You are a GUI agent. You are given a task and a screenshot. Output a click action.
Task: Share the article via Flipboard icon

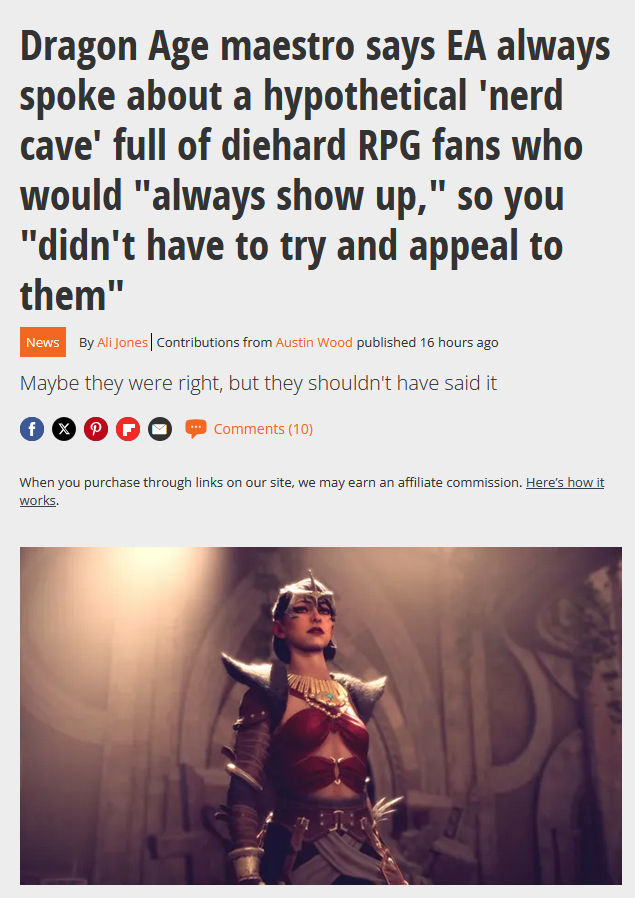point(128,429)
